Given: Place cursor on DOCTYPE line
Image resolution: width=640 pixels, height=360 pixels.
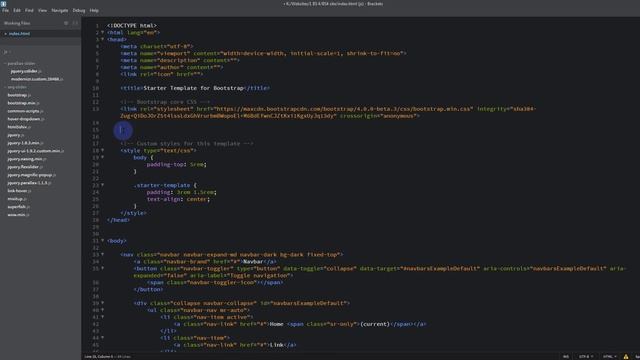Looking at the screenshot, I should tap(132, 26).
